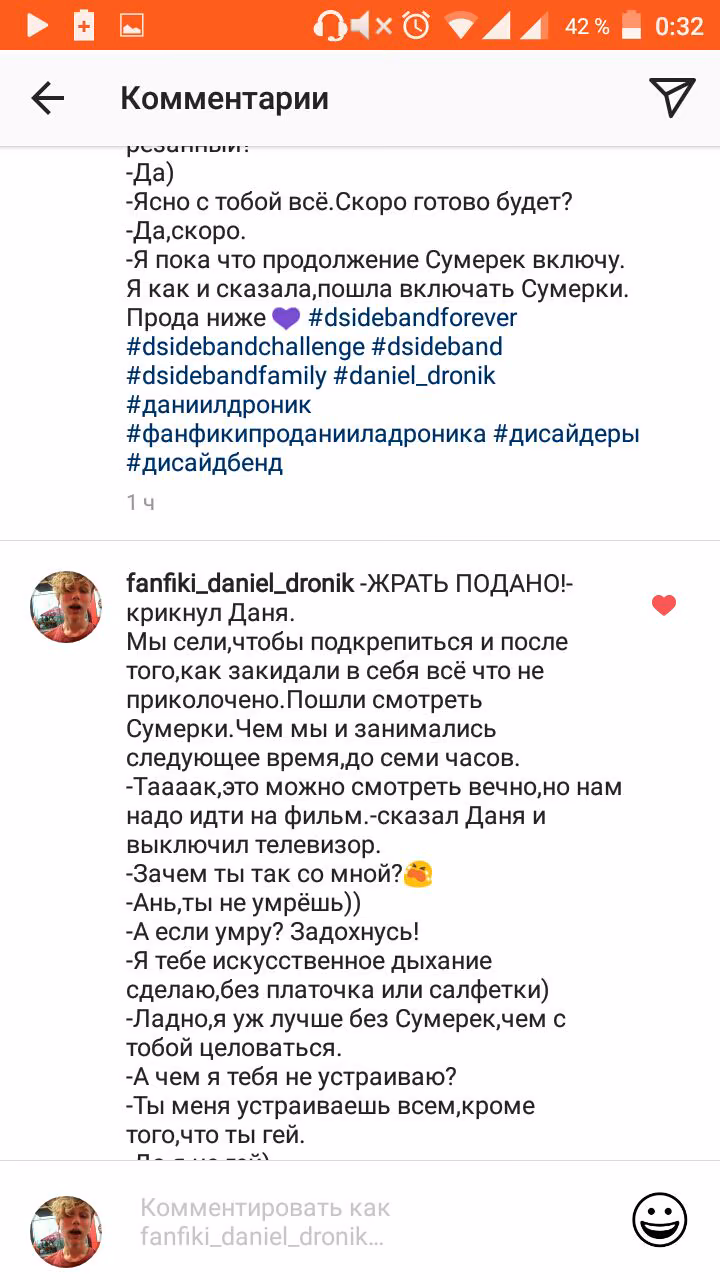Open hashtag #дисайдбенд
This screenshot has width=720, height=1280.
pyautogui.click(x=204, y=463)
